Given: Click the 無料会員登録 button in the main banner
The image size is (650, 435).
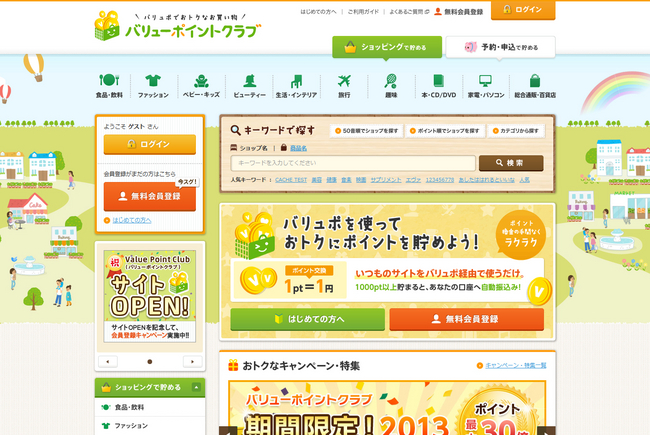Looking at the screenshot, I should pos(466,319).
